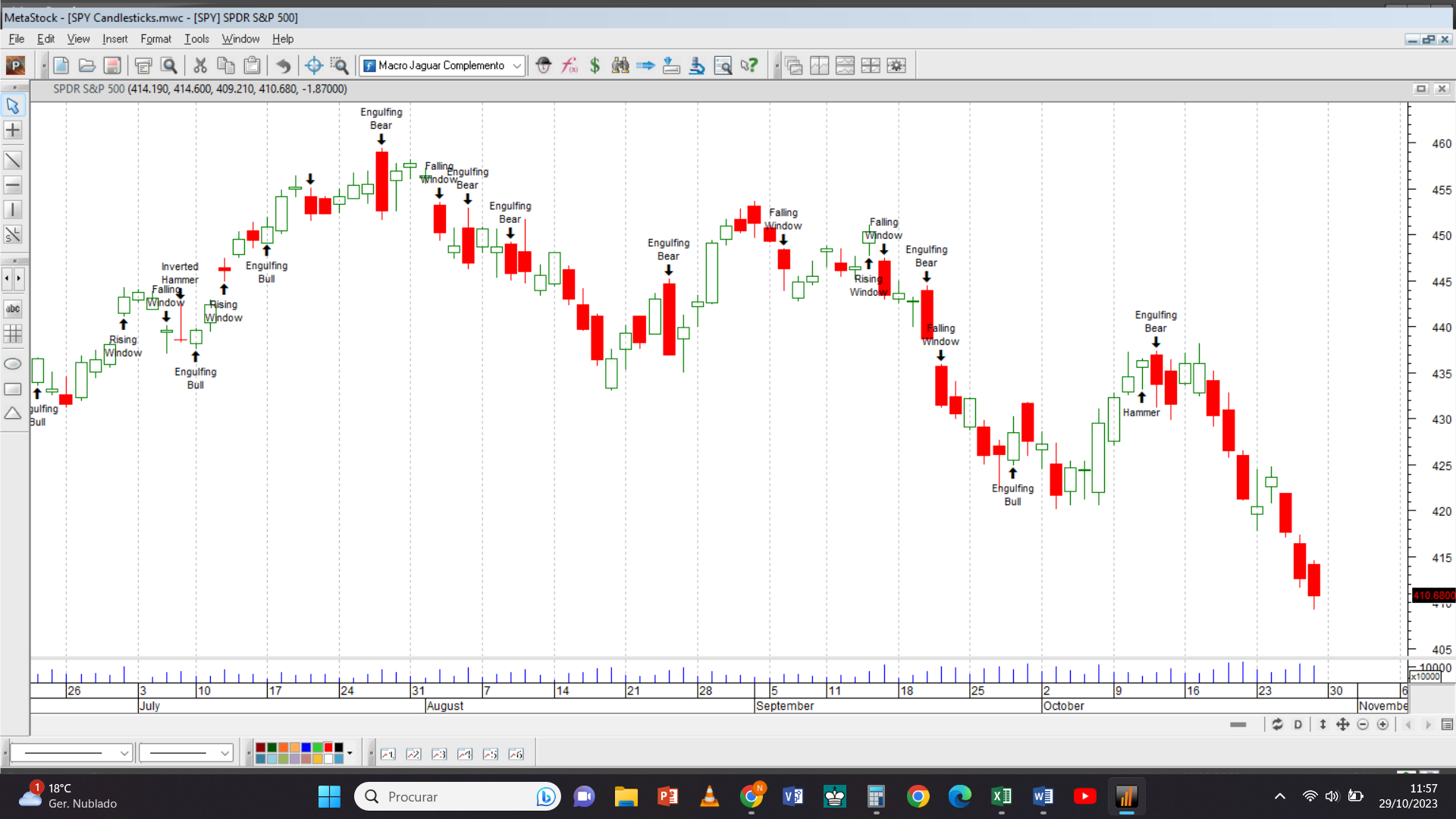Viewport: 1456px width, 819px height.
Task: Open the Tools menu
Action: (196, 39)
